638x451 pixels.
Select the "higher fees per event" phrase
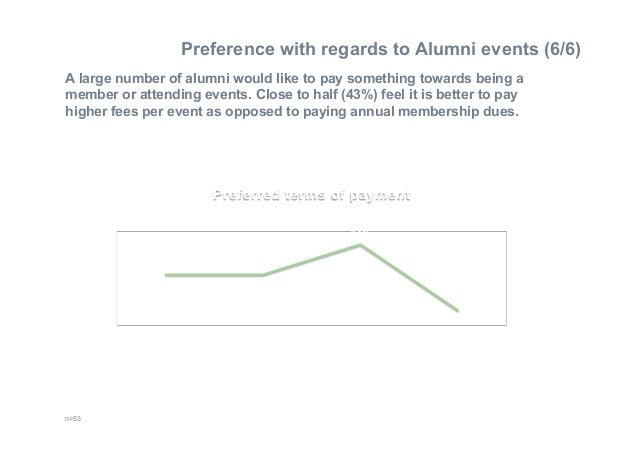[x=133, y=111]
